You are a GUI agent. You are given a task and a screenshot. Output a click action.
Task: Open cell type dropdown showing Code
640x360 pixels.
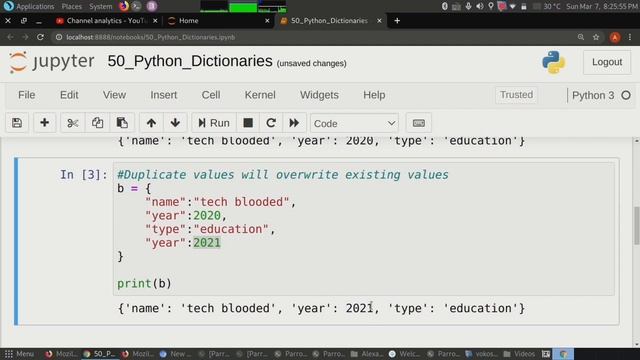354,123
